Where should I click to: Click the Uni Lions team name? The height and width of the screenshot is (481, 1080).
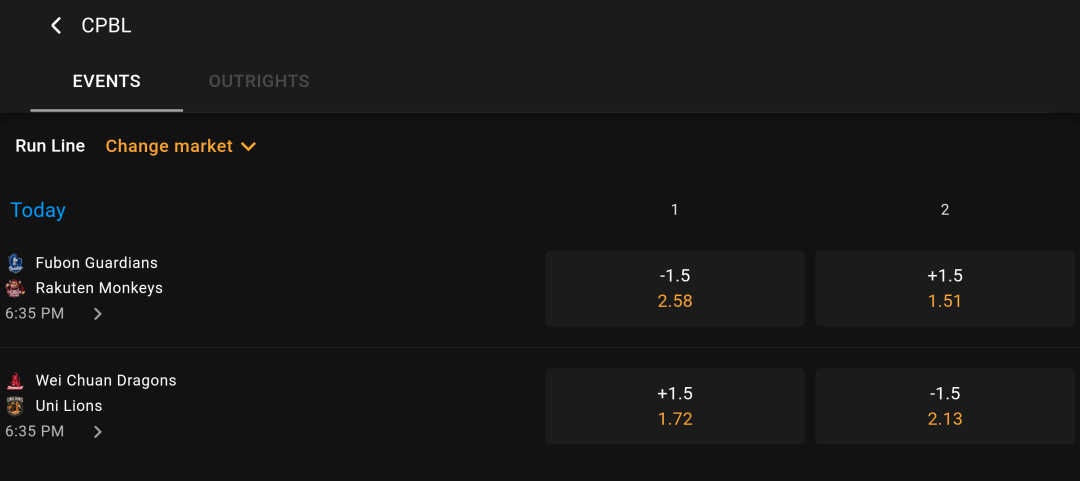pos(69,406)
